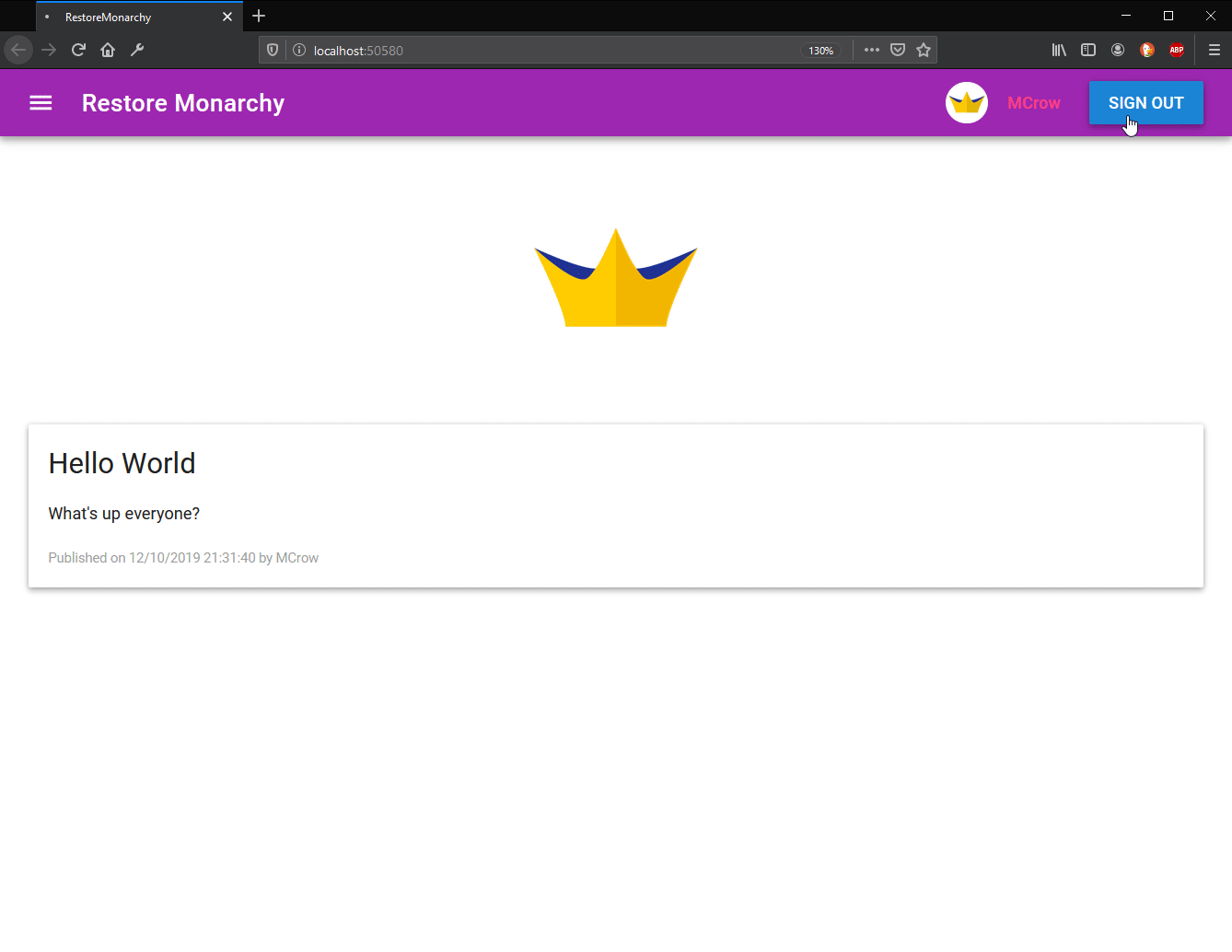The width and height of the screenshot is (1232, 952).
Task: Open the Hello World post title
Action: (122, 463)
